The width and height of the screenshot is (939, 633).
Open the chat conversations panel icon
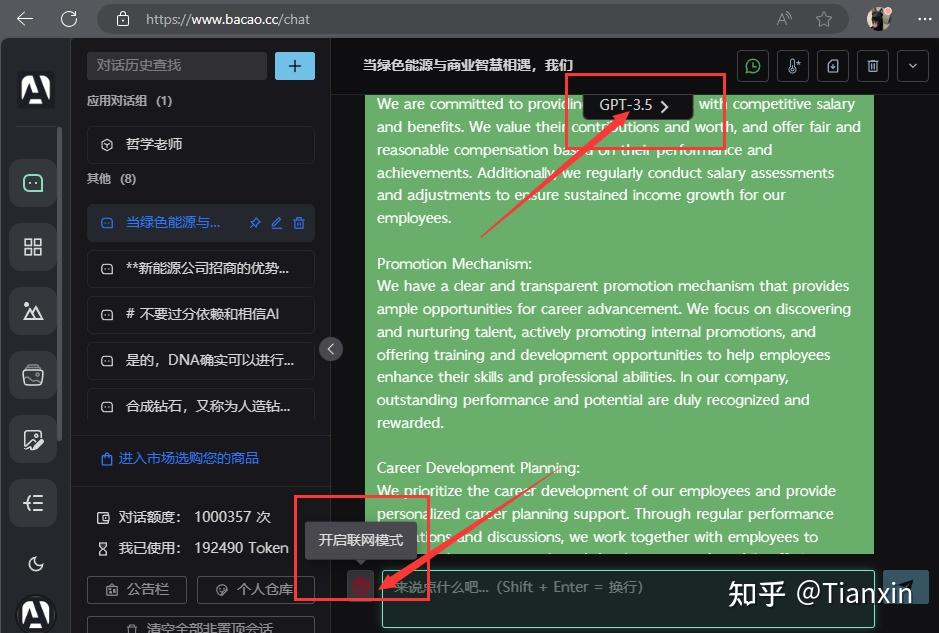33,183
